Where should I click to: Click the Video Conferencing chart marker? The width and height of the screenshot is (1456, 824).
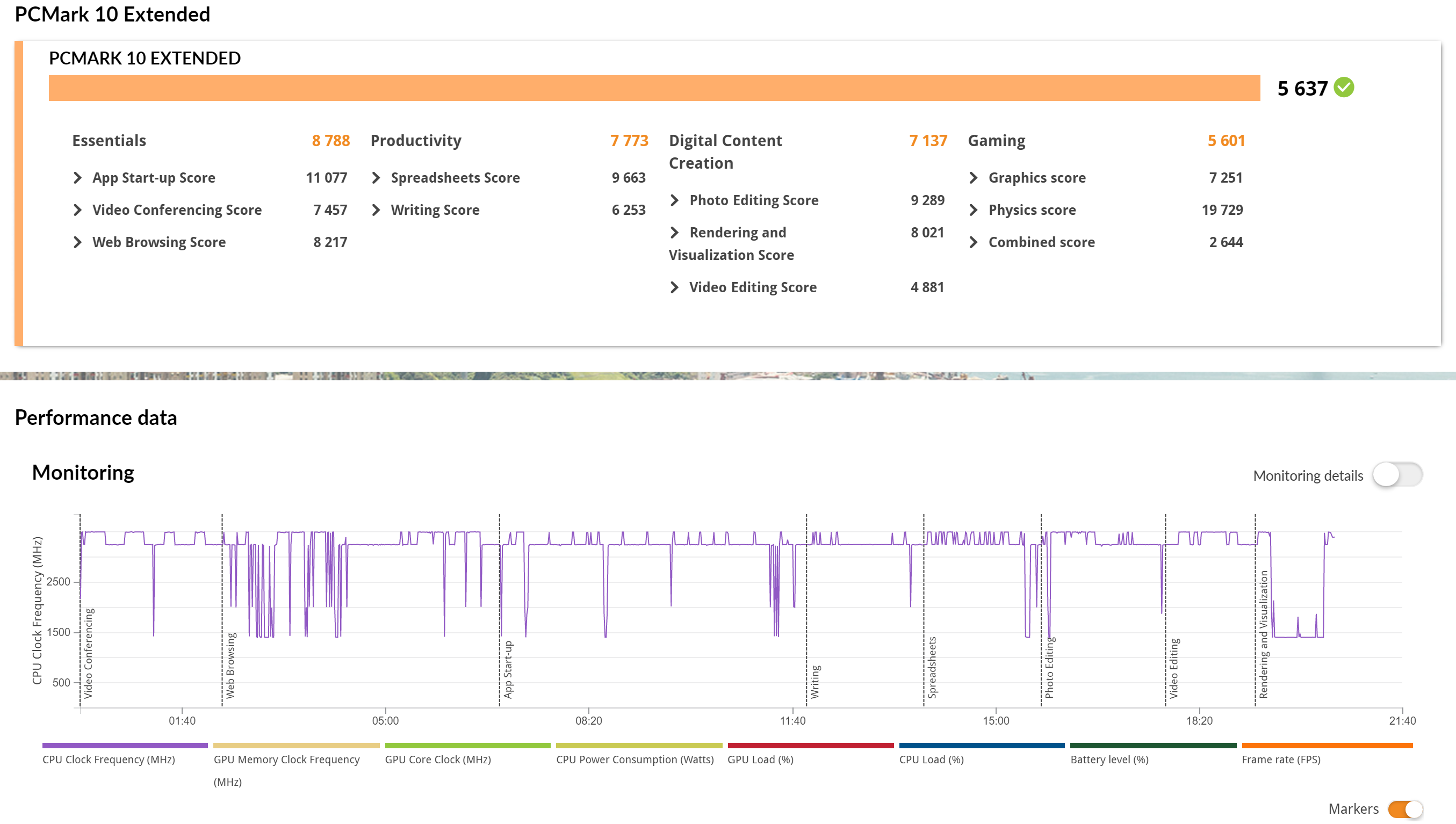pos(88,653)
